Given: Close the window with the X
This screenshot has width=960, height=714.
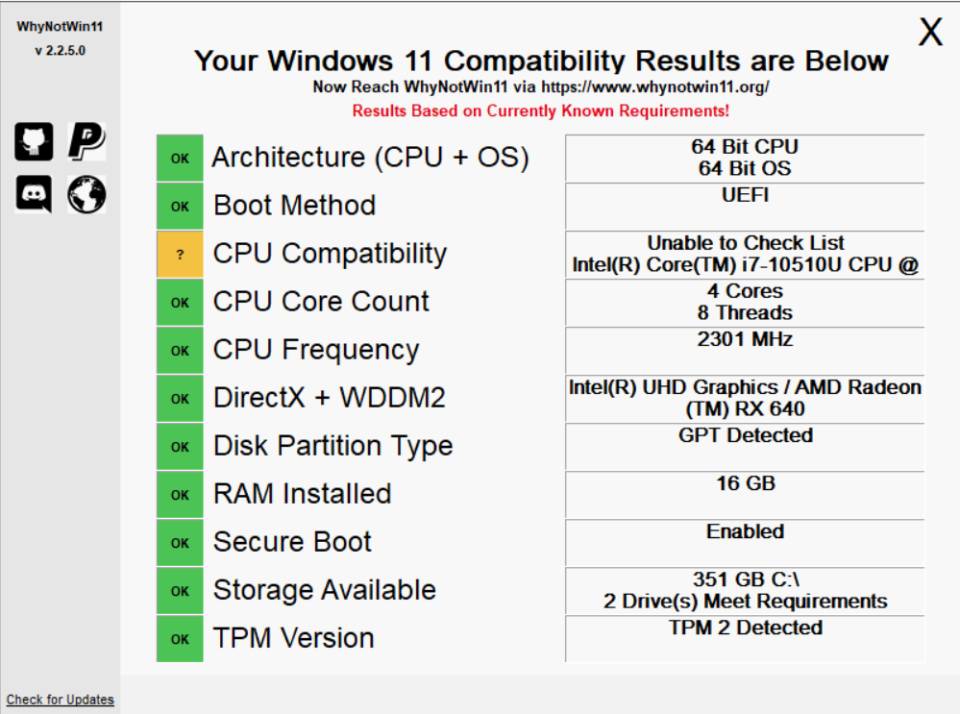Looking at the screenshot, I should [x=930, y=31].
